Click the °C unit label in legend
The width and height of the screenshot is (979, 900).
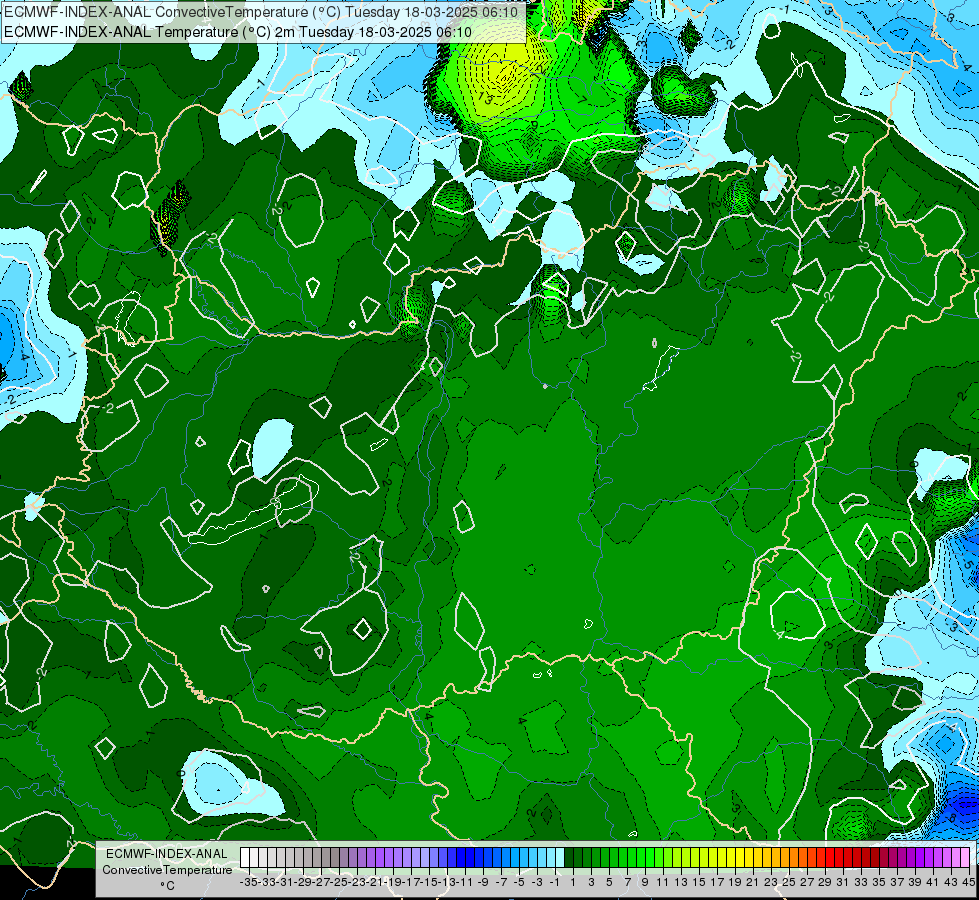(167, 885)
